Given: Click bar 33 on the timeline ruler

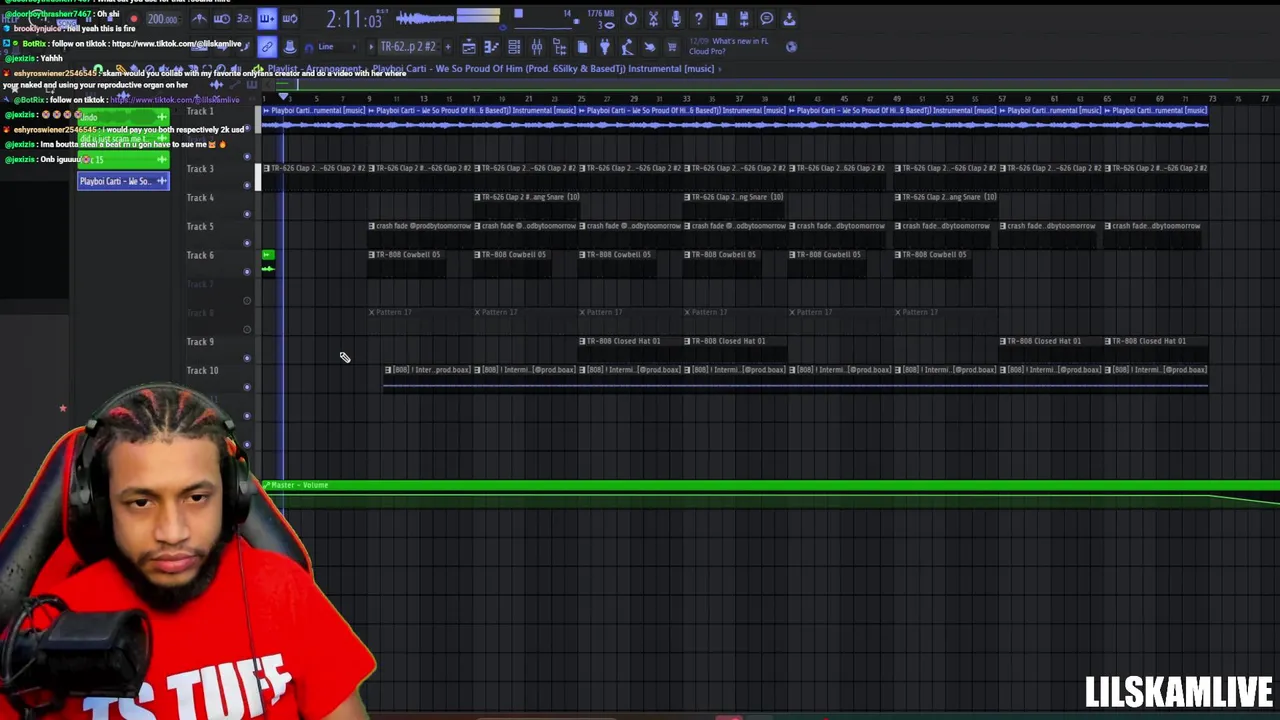Looking at the screenshot, I should tap(687, 99).
